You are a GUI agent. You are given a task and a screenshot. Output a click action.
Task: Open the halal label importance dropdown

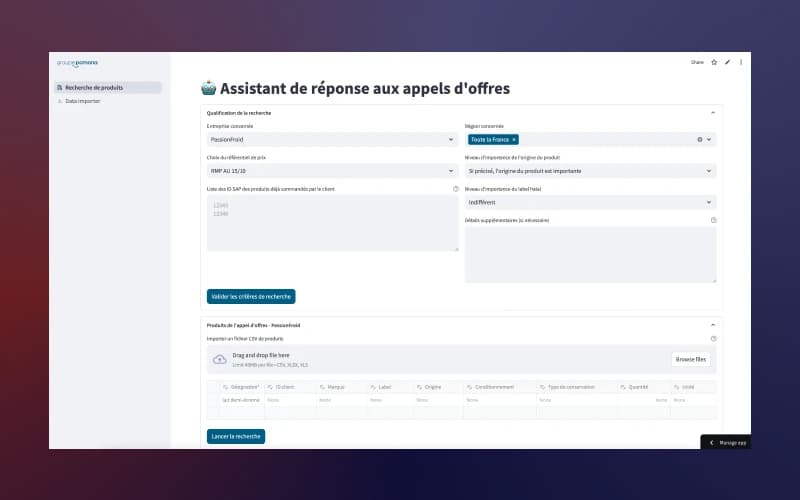[x=590, y=202]
